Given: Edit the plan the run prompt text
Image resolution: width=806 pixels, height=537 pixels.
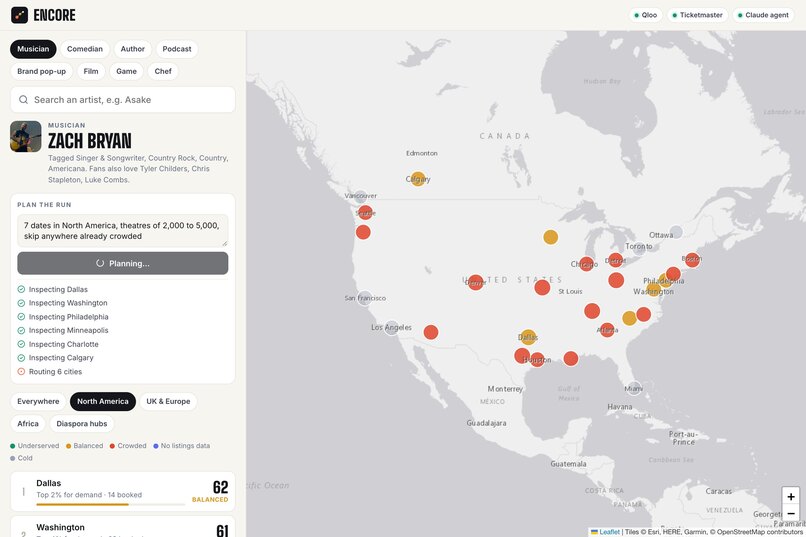Looking at the screenshot, I should tap(123, 231).
